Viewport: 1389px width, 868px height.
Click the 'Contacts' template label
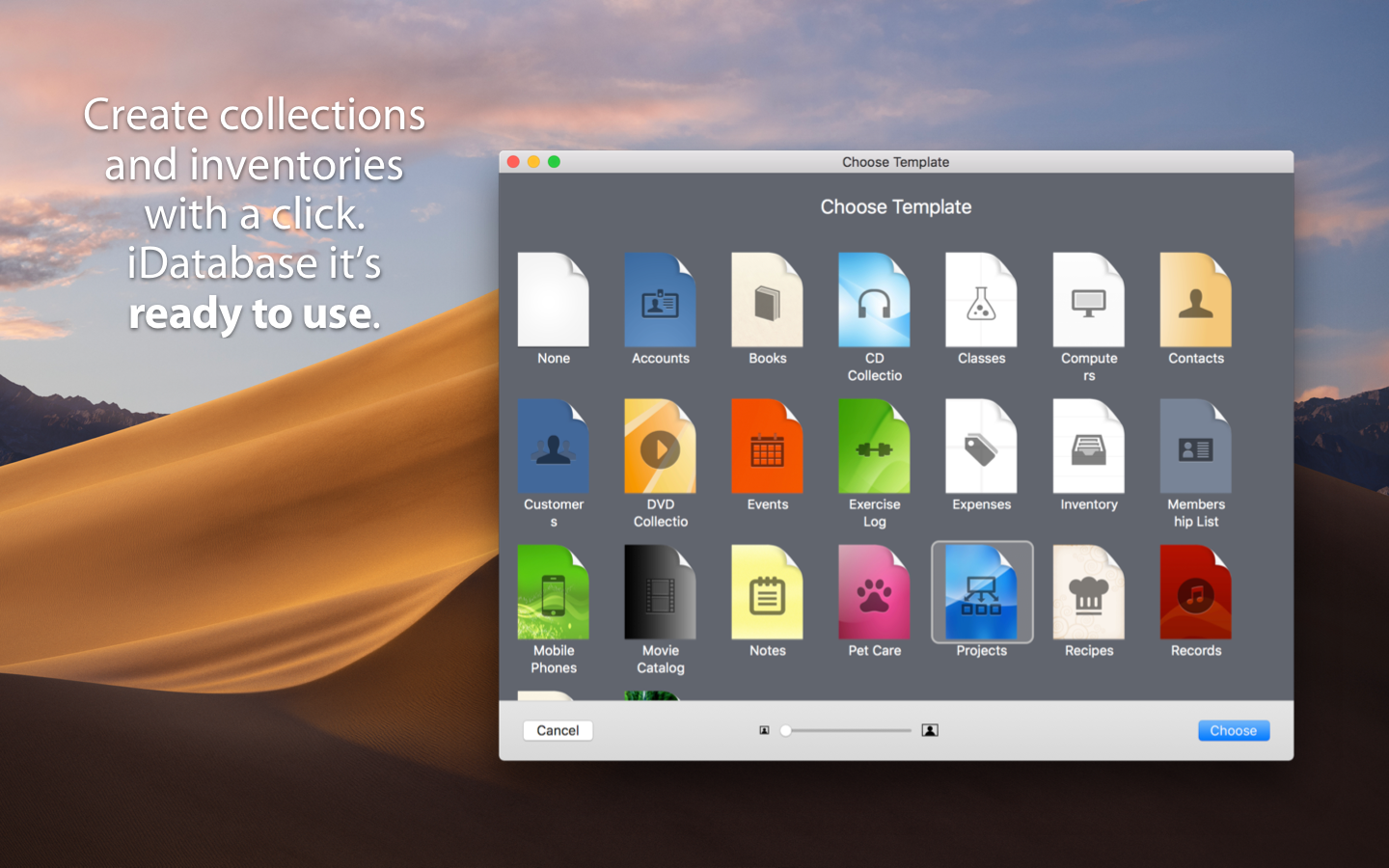click(1196, 359)
